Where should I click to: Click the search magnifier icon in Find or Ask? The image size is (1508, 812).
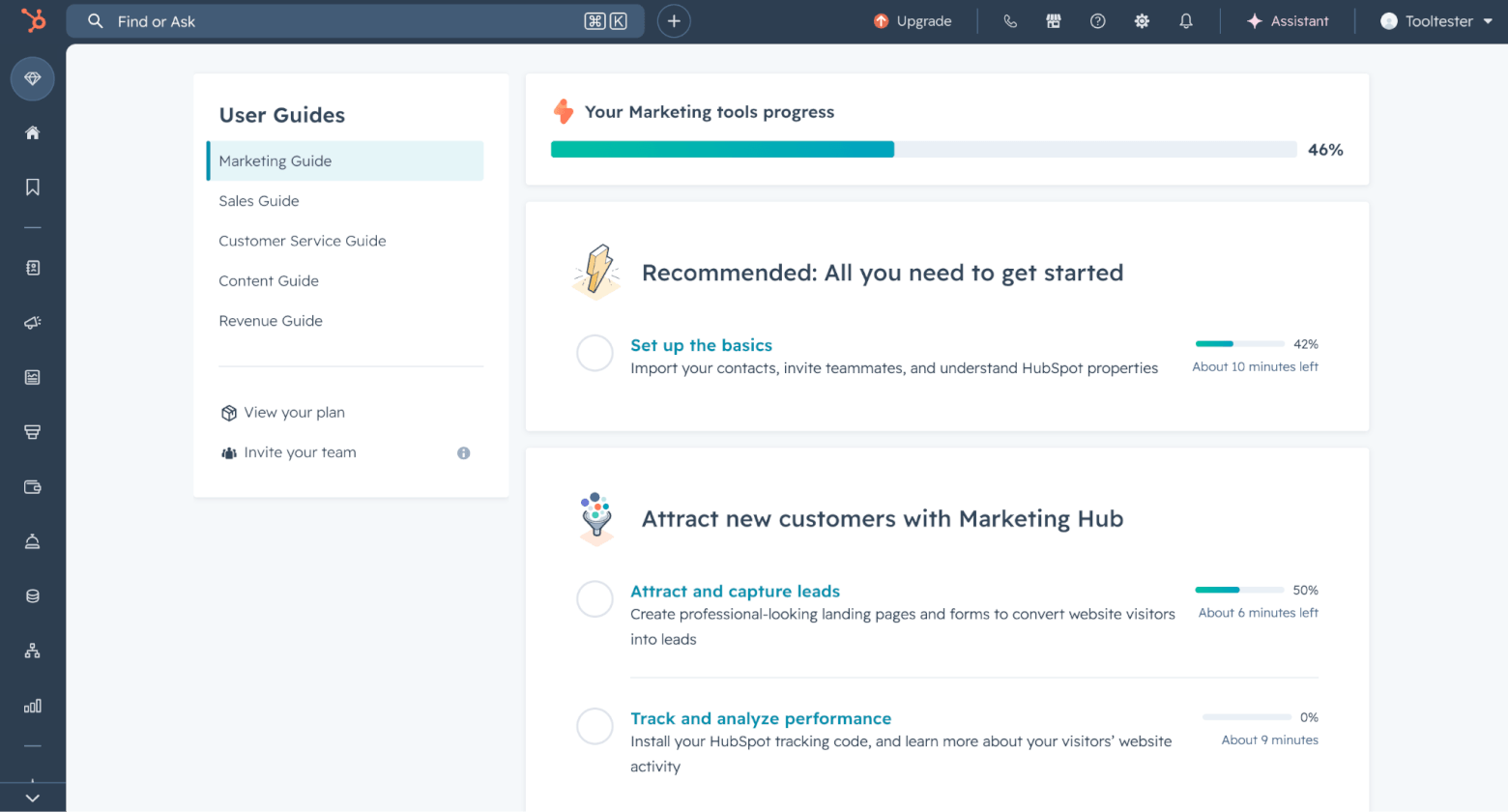click(x=96, y=21)
